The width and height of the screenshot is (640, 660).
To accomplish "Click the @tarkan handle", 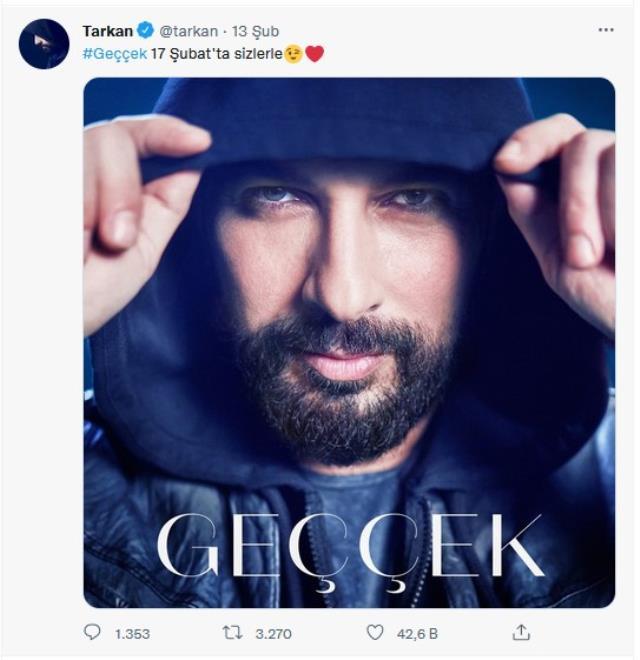I will pyautogui.click(x=188, y=31).
